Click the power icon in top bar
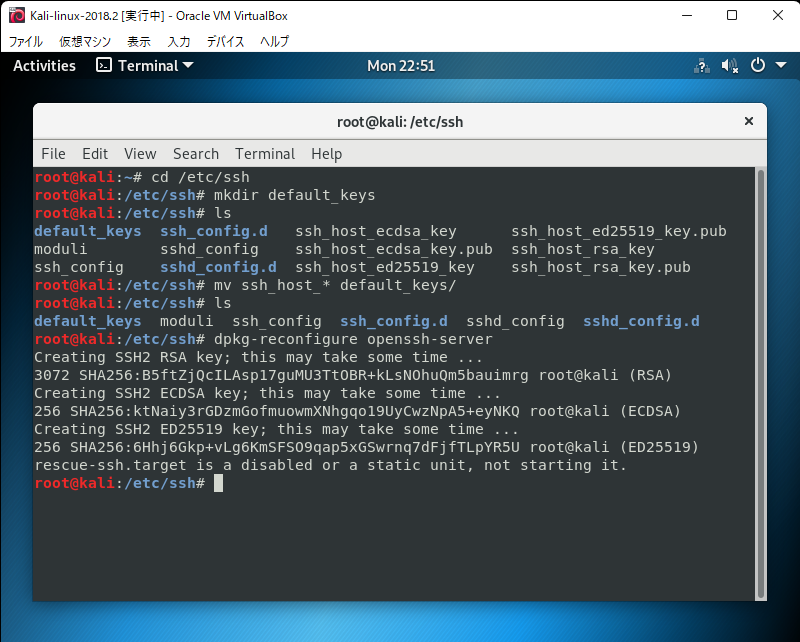The height and width of the screenshot is (642, 800). (x=758, y=65)
